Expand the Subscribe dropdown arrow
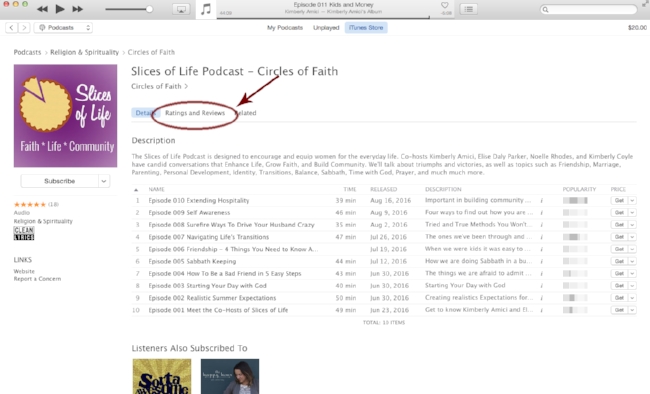This screenshot has width=650, height=394. pyautogui.click(x=104, y=181)
